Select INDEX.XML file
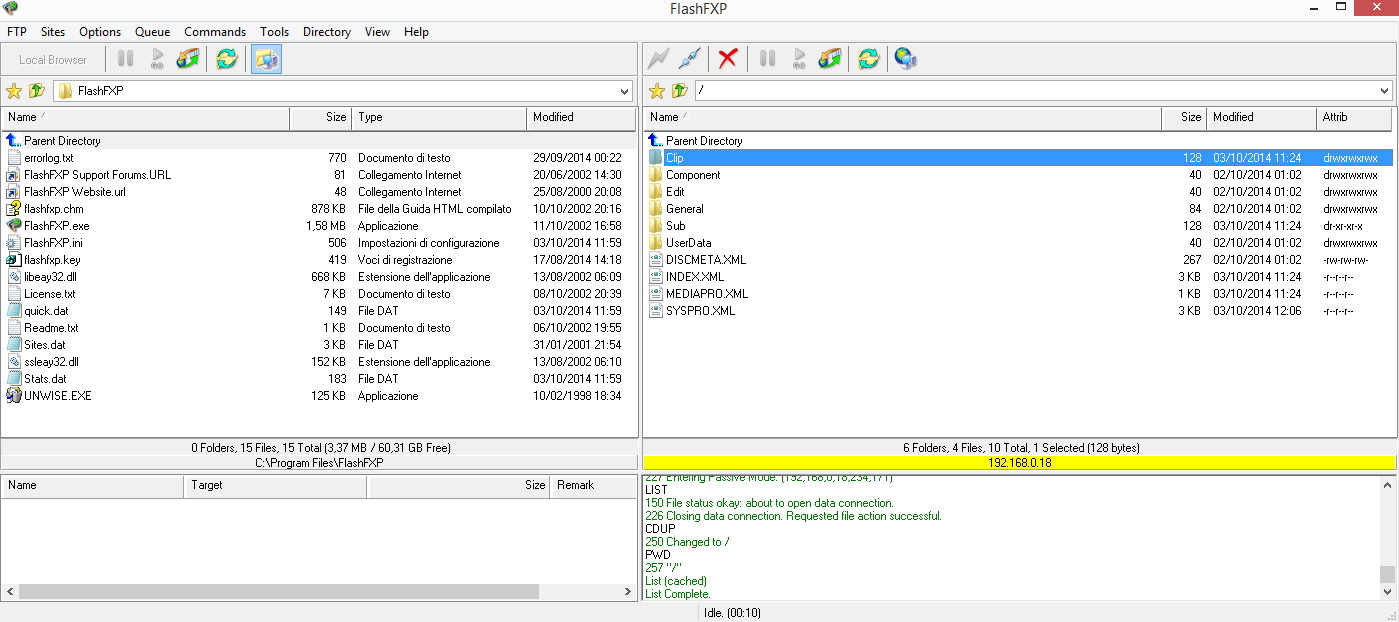The image size is (1399, 622). tap(695, 277)
